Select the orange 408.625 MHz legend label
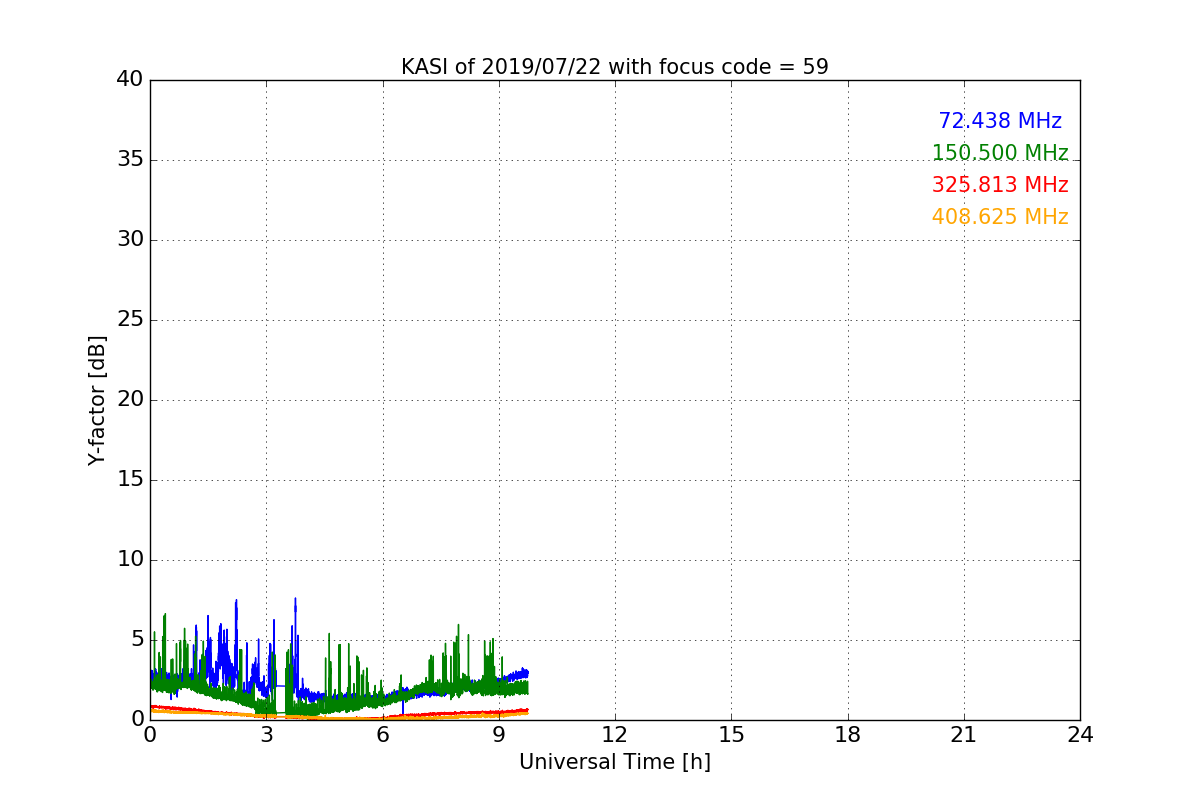1200x800 pixels. coord(1000,217)
